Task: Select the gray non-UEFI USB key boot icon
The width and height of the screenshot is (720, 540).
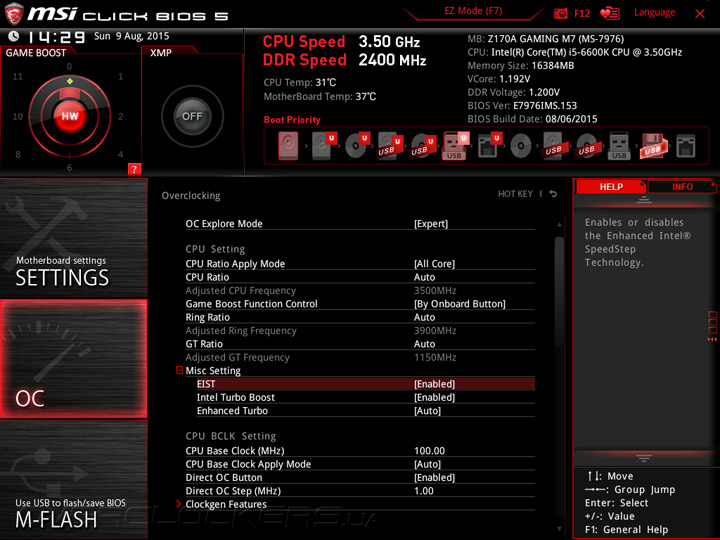Action: click(x=619, y=146)
